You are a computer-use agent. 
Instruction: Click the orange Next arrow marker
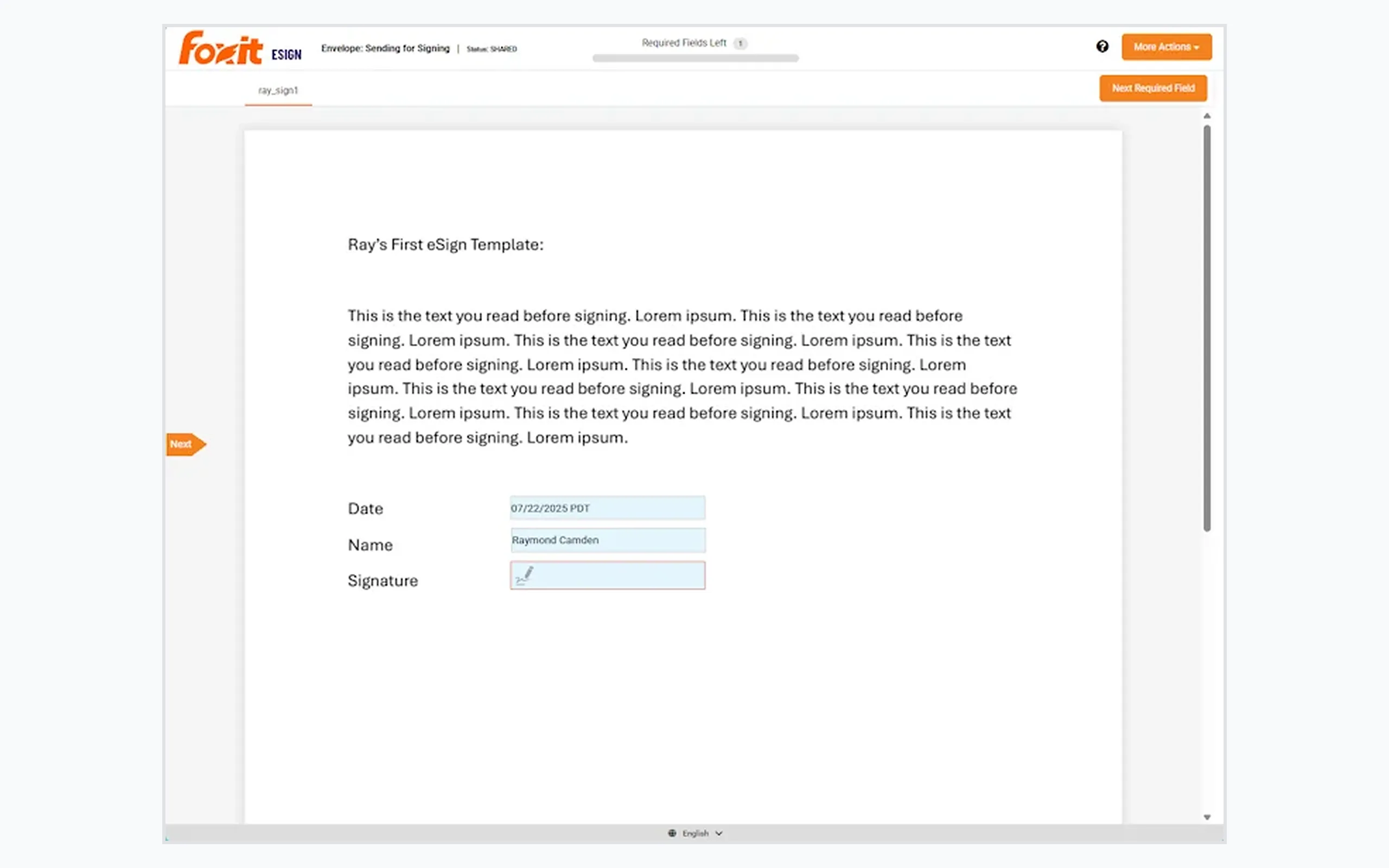coord(186,444)
